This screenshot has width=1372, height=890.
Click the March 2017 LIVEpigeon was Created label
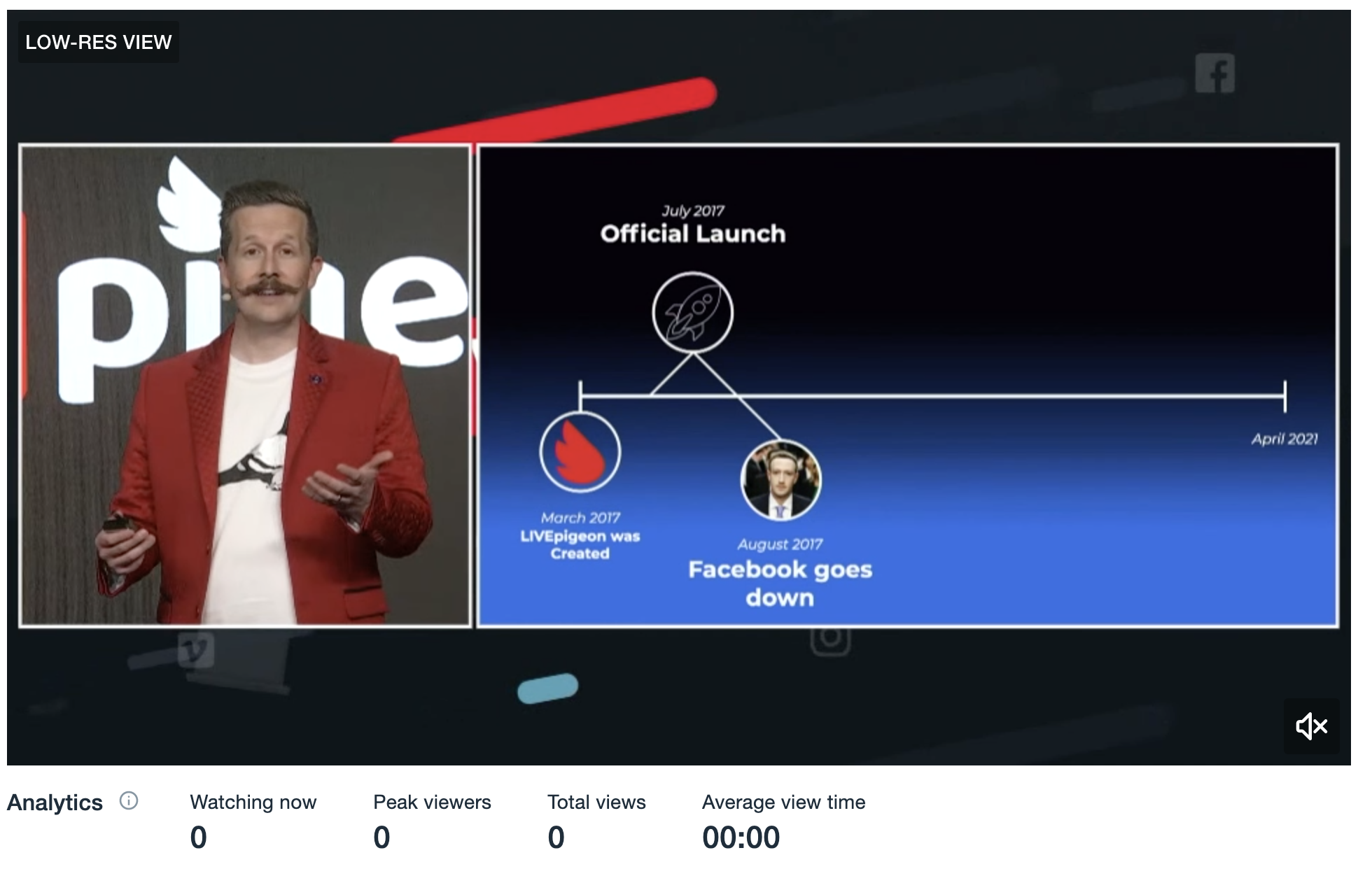pyautogui.click(x=580, y=536)
